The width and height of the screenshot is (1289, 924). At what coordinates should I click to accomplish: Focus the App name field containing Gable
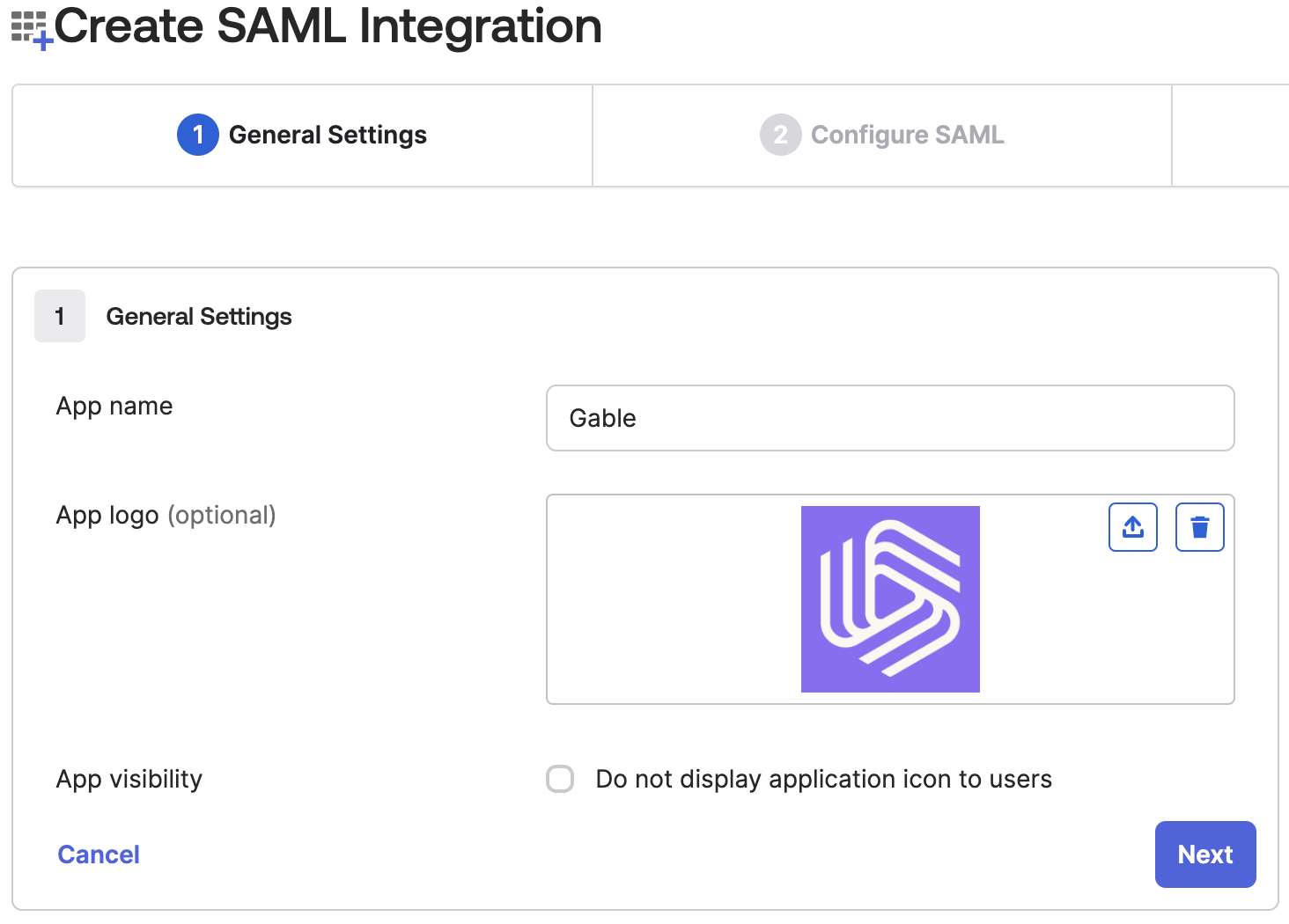pyautogui.click(x=890, y=418)
